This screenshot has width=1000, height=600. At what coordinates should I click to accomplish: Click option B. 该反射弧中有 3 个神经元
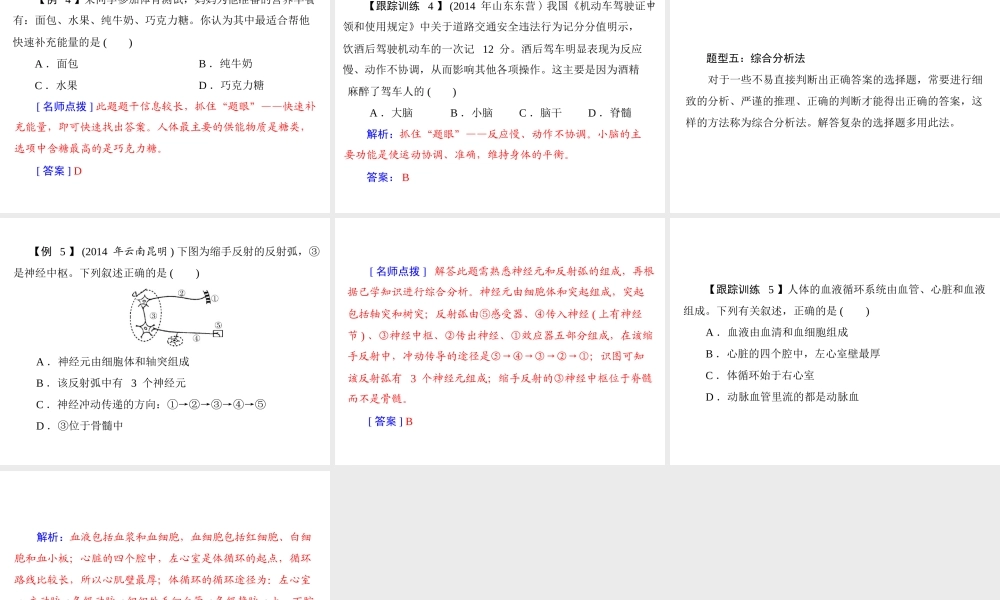(x=111, y=383)
